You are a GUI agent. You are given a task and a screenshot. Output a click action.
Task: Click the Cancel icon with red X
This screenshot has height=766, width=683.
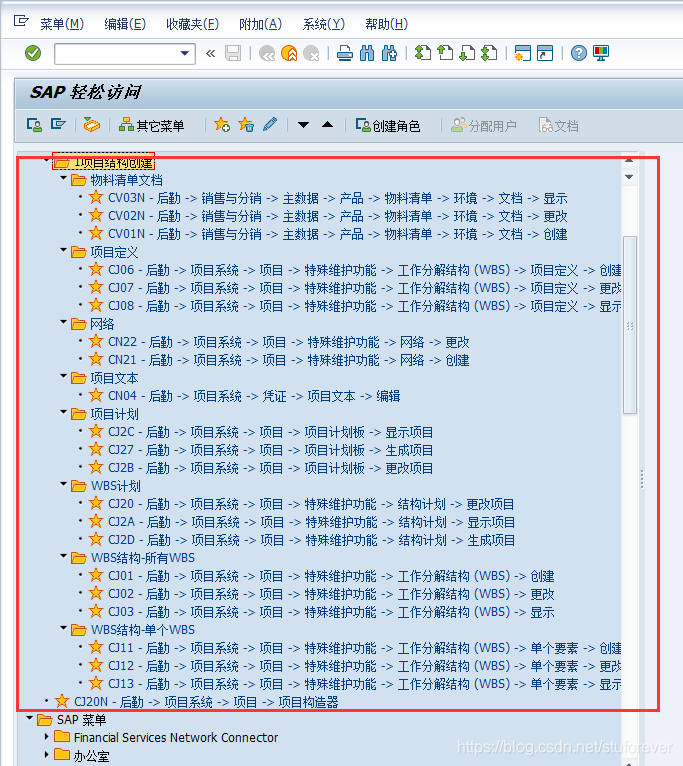coord(312,53)
